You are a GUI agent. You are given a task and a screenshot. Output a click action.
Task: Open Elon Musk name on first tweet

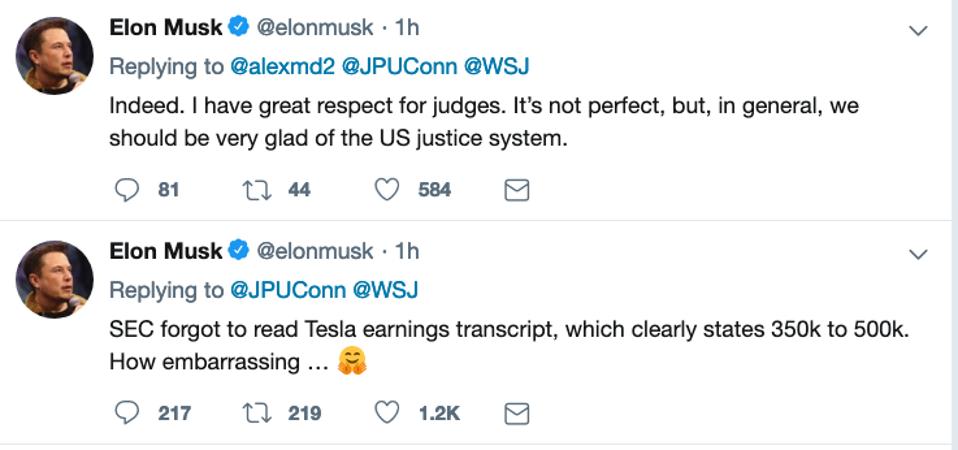coord(165,29)
